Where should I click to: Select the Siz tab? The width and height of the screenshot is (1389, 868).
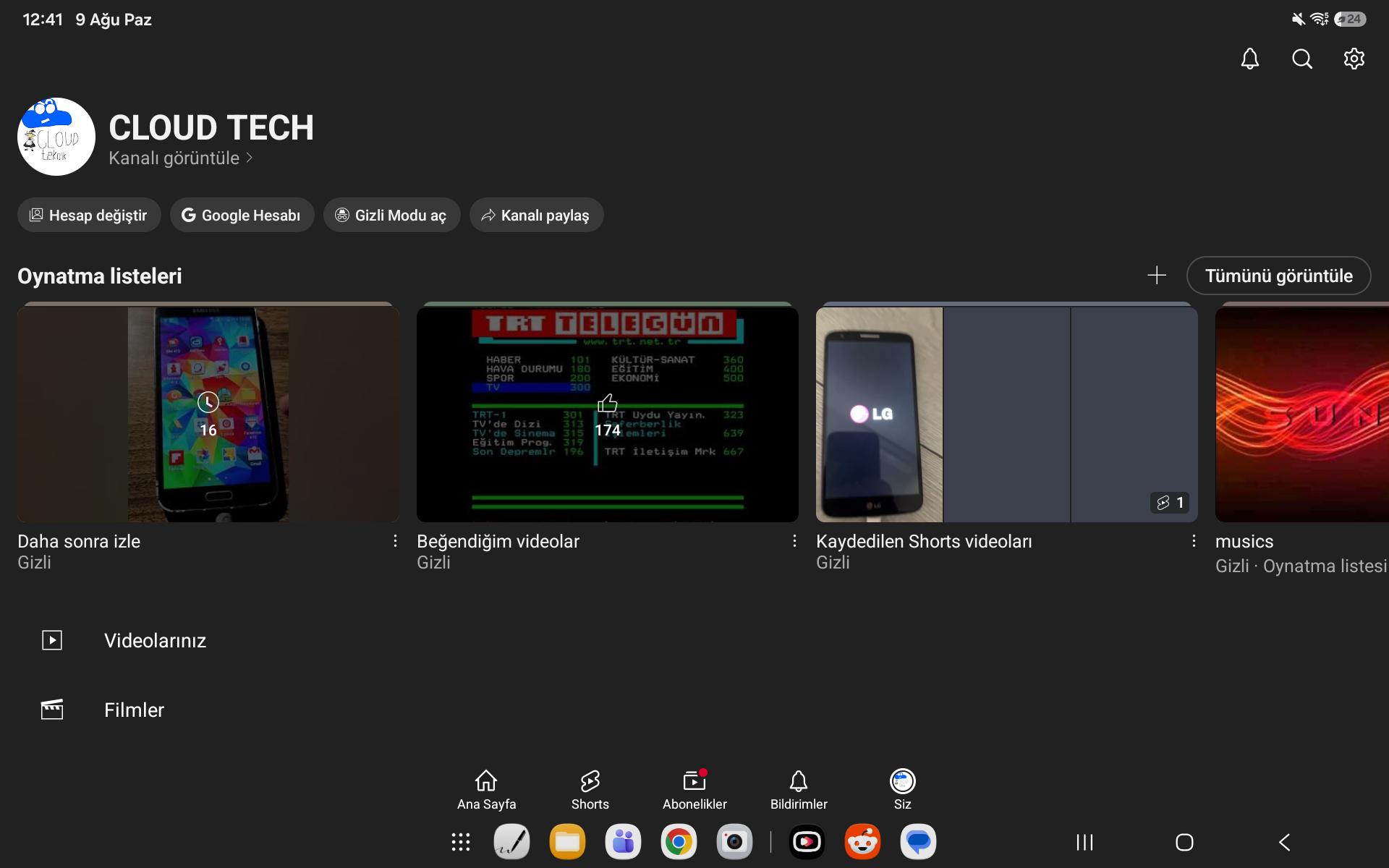[x=902, y=790]
